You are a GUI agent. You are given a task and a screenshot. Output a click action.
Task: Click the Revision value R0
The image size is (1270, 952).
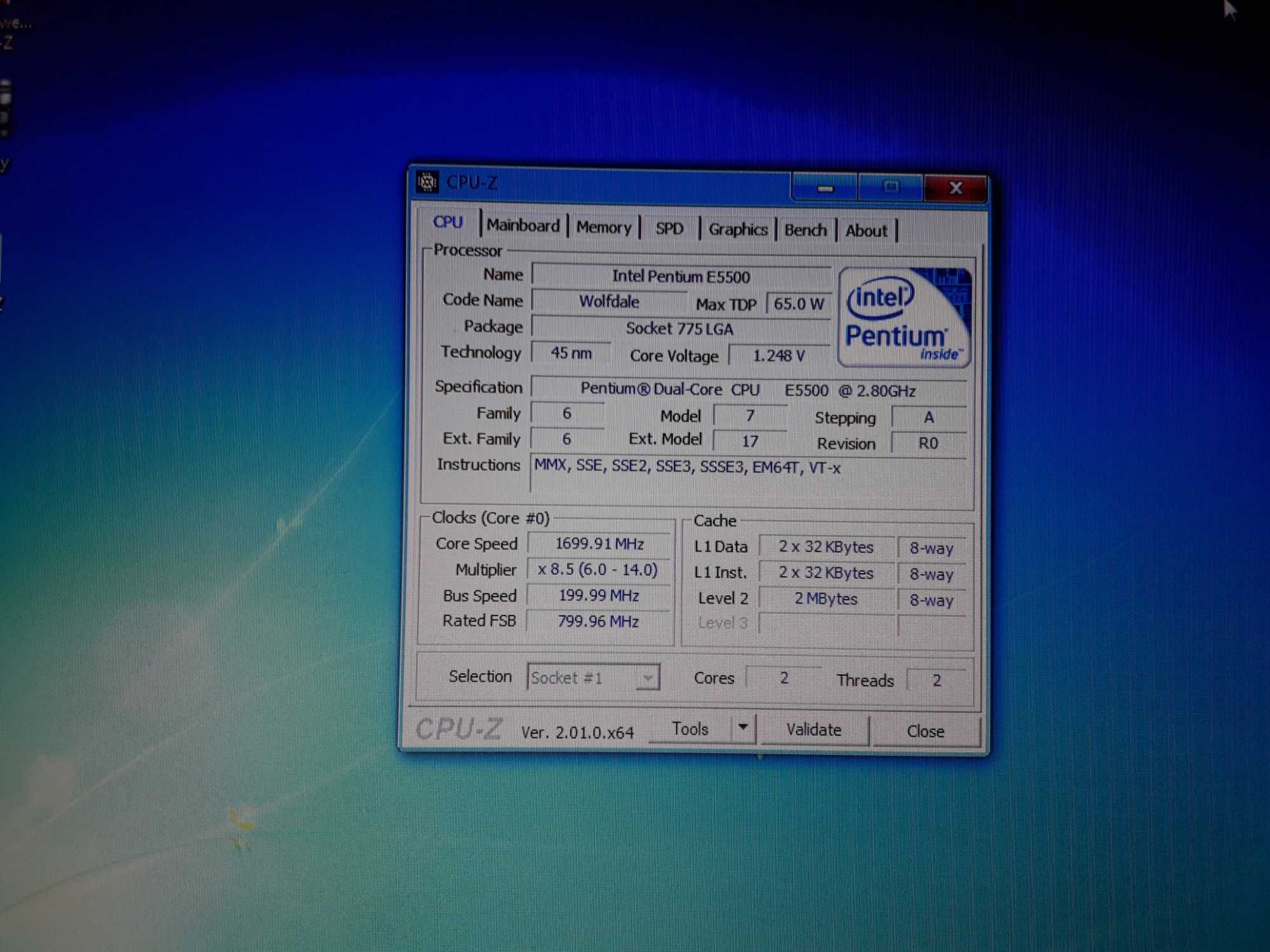(928, 443)
